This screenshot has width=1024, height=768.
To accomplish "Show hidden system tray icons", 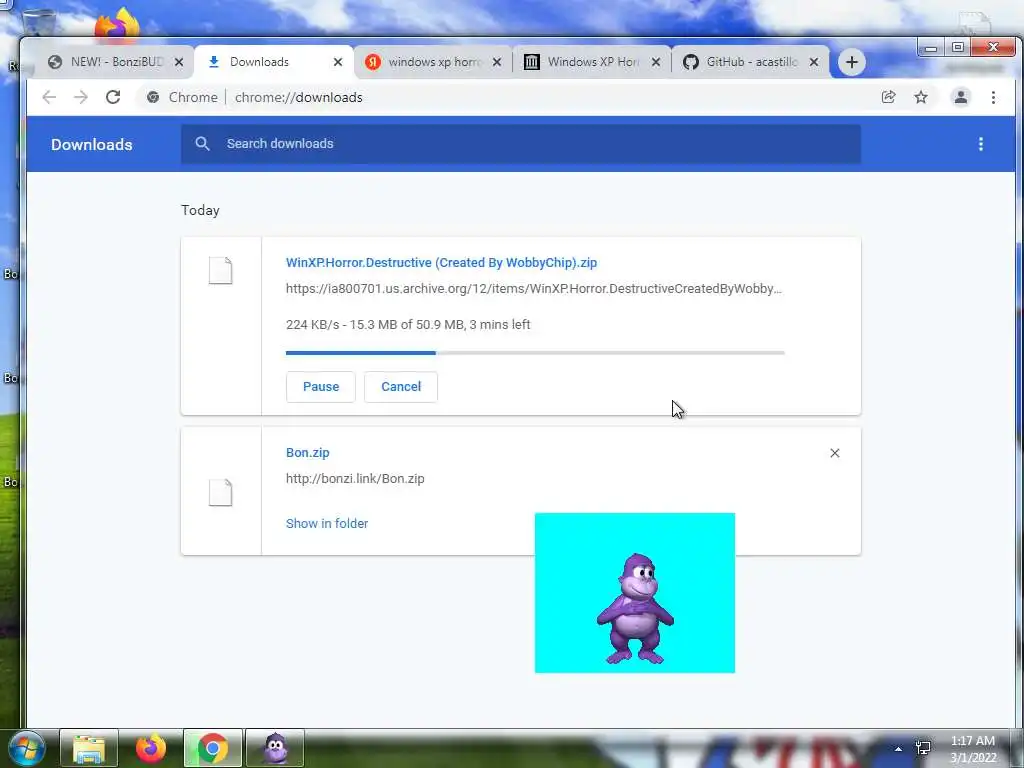I will pyautogui.click(x=898, y=749).
